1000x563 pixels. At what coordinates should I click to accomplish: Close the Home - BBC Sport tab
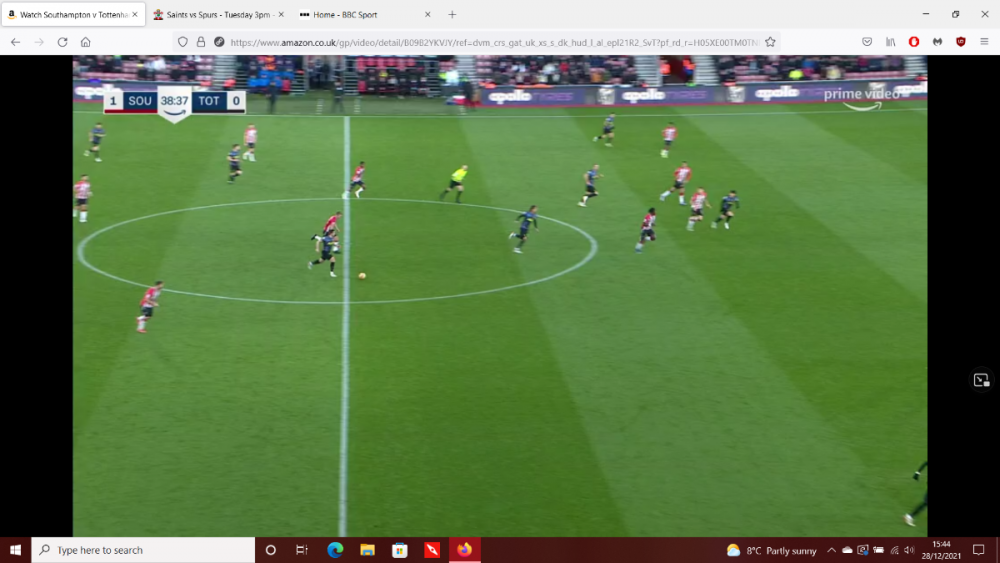click(428, 15)
